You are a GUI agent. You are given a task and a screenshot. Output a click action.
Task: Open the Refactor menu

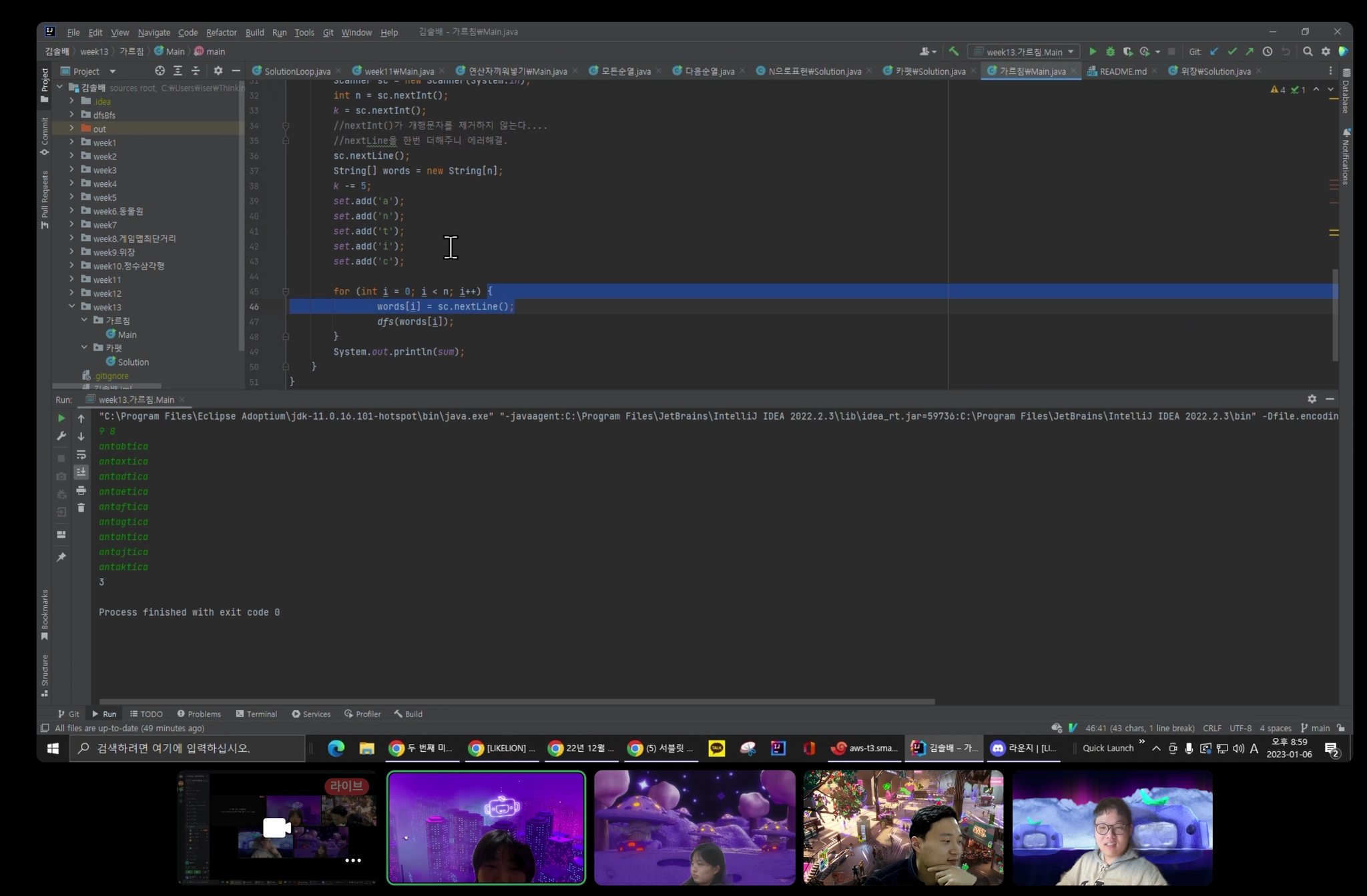221,32
